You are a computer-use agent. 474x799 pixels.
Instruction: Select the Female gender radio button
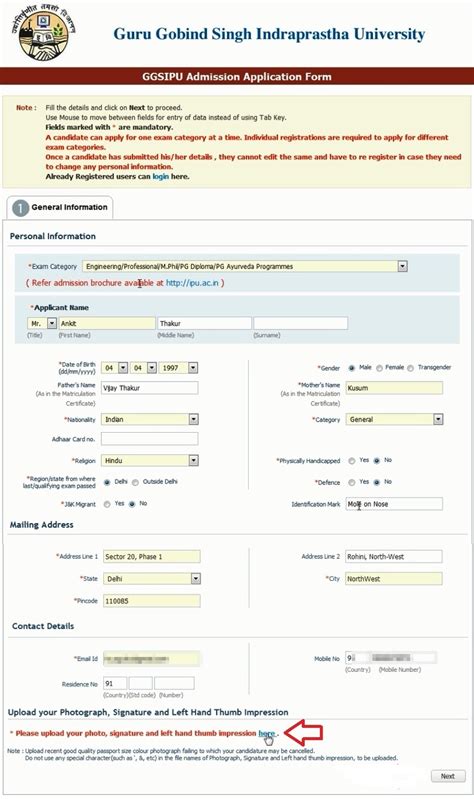379,368
